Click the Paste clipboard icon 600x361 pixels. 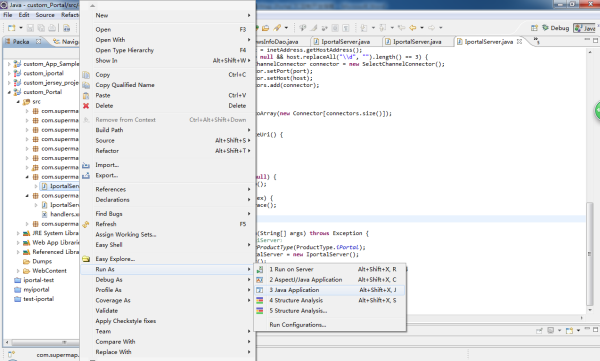point(86,95)
